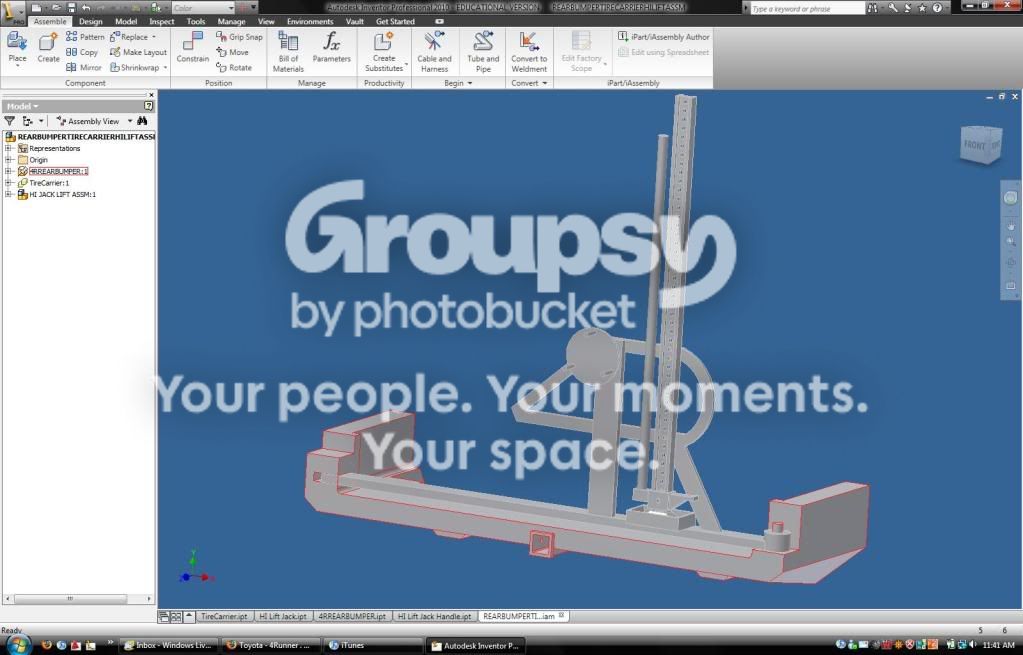Open the Inspect ribbon tab
The width and height of the screenshot is (1023, 655).
pyautogui.click(x=162, y=22)
